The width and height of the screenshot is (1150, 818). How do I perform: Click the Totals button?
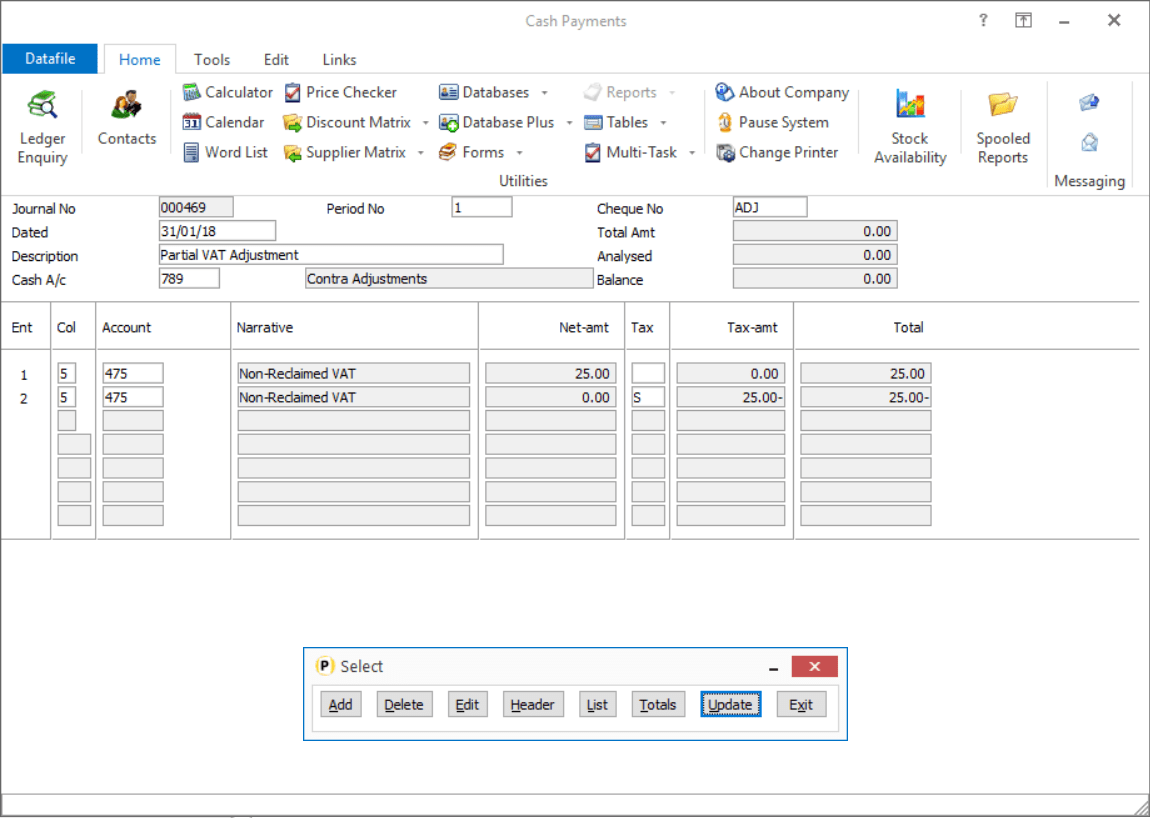tap(658, 704)
